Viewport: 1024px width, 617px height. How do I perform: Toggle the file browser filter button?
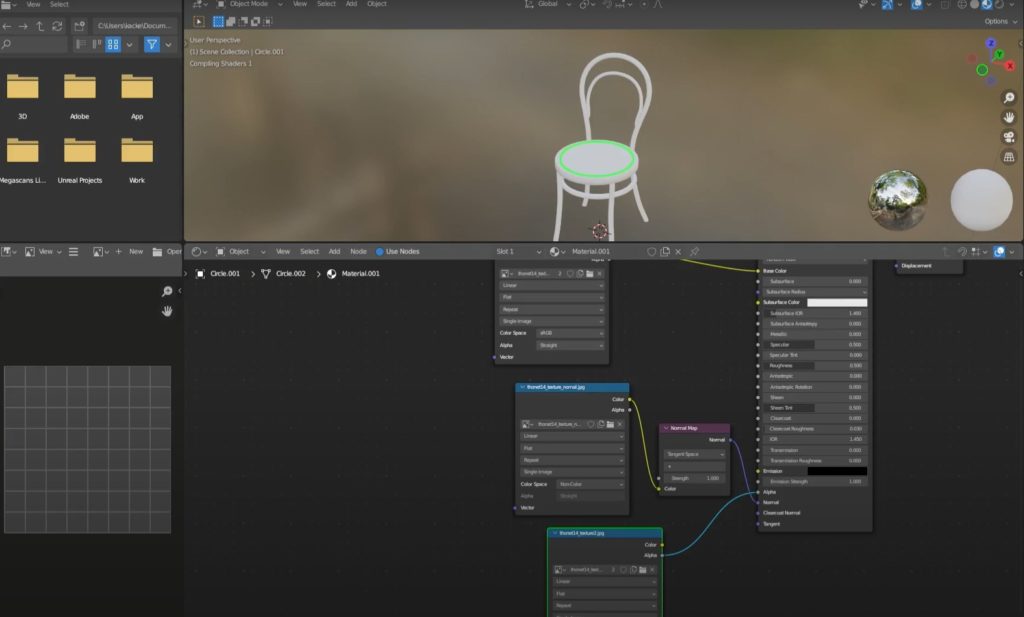(151, 44)
